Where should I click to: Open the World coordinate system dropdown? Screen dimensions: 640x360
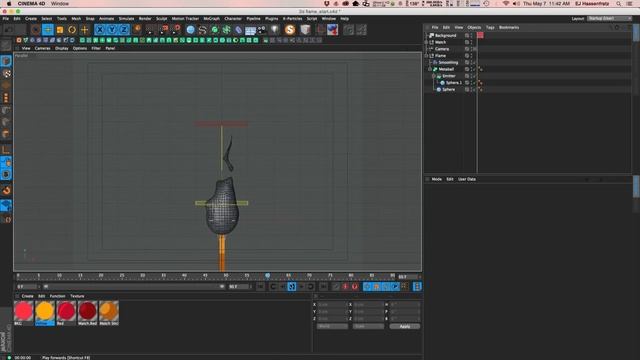tap(332, 327)
